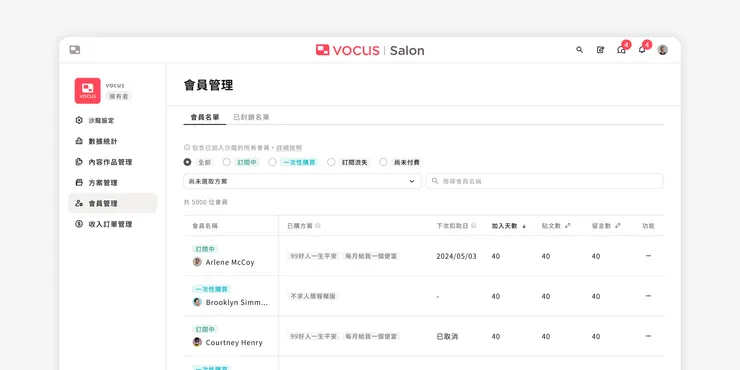Select the 訂閱中 radio filter
Screen dimensions: 740x370
[x=227, y=162]
